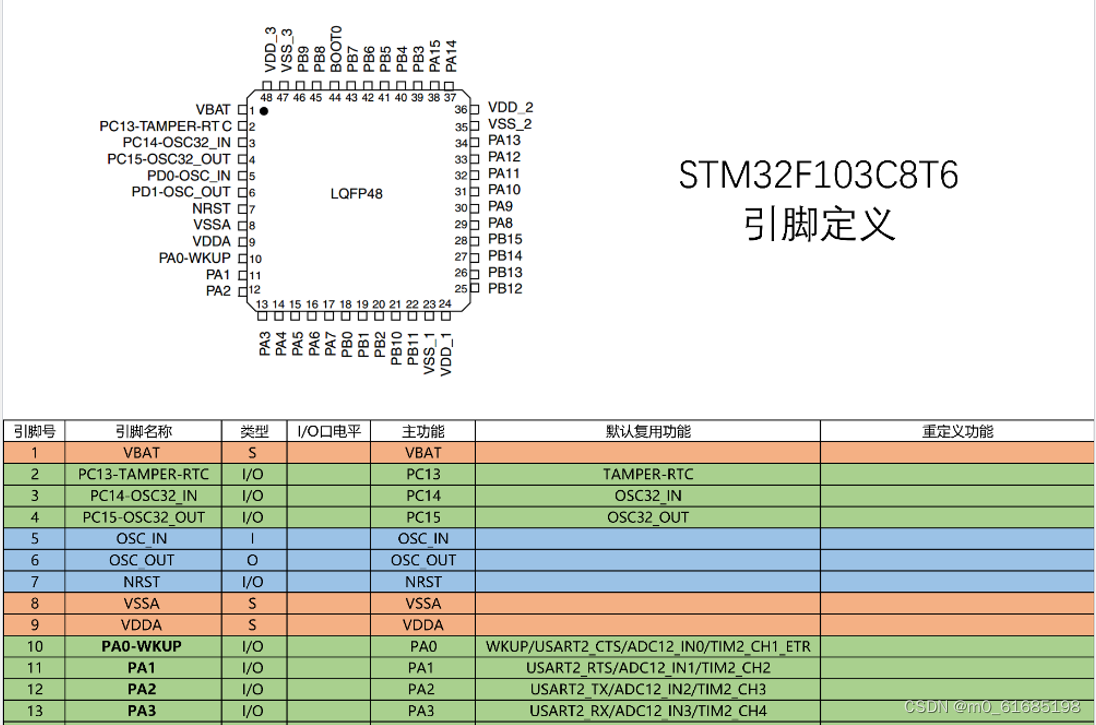Screen dimensions: 1096x725
Task: Click pin number 10 in the table
Action: coord(34,647)
